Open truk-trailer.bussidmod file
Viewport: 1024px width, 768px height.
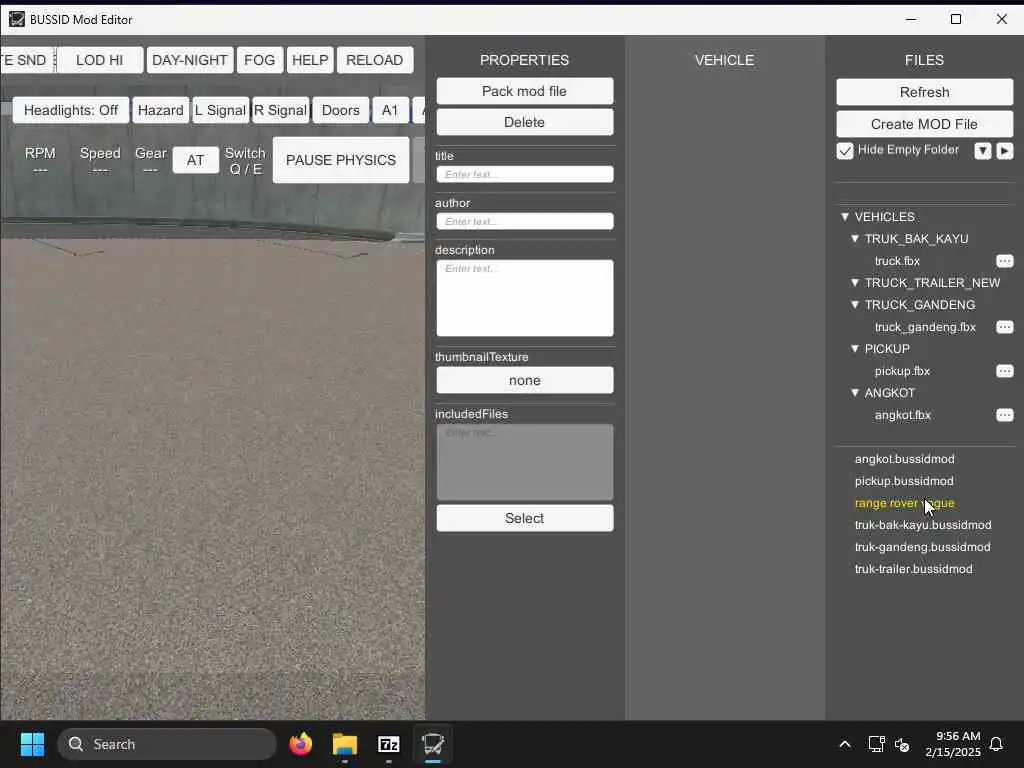914,569
